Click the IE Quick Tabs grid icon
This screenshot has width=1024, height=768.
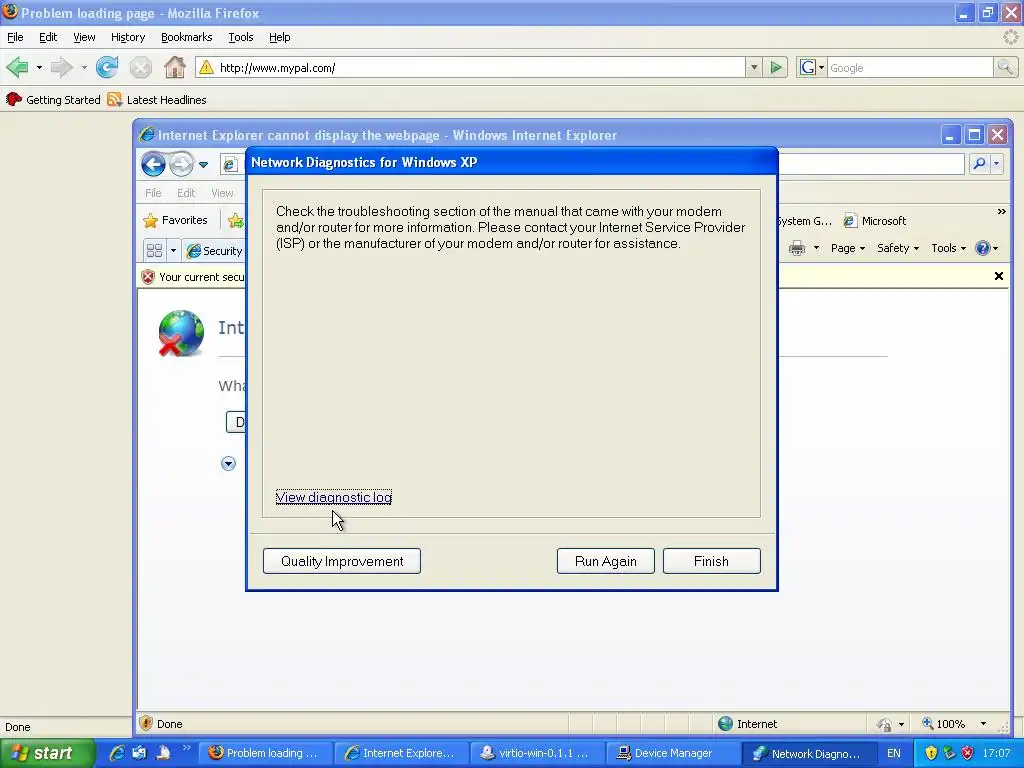pos(155,250)
